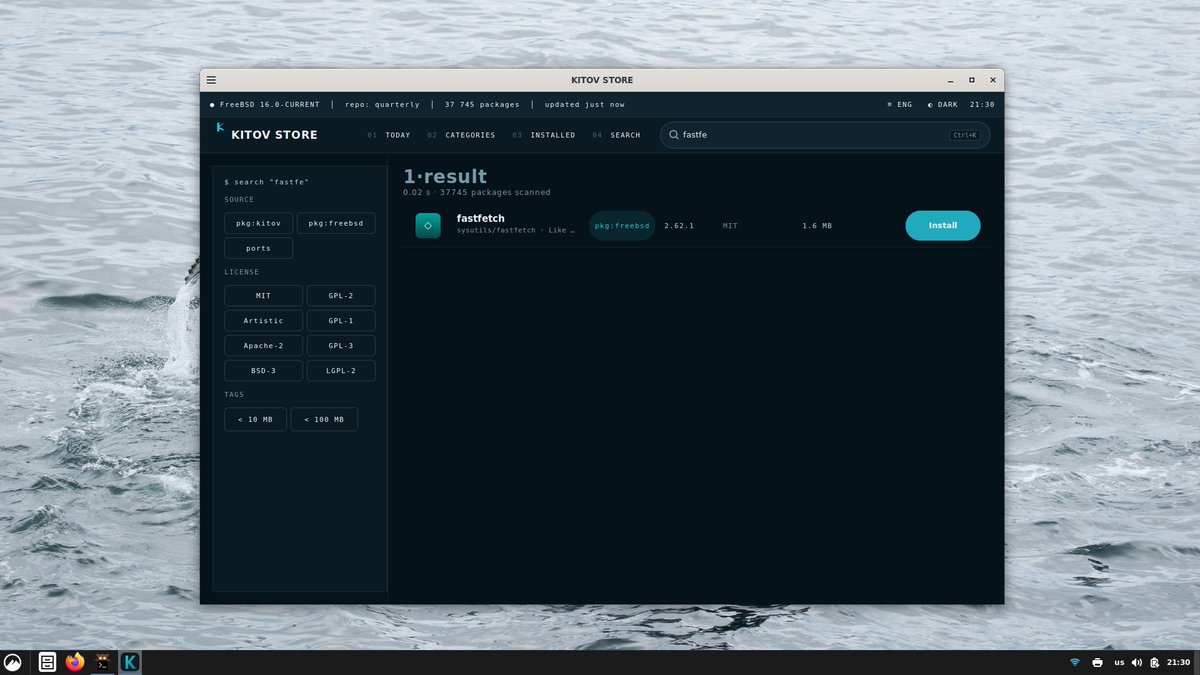Focus the search field containing fastfe
The height and width of the screenshot is (675, 1200).
[825, 135]
